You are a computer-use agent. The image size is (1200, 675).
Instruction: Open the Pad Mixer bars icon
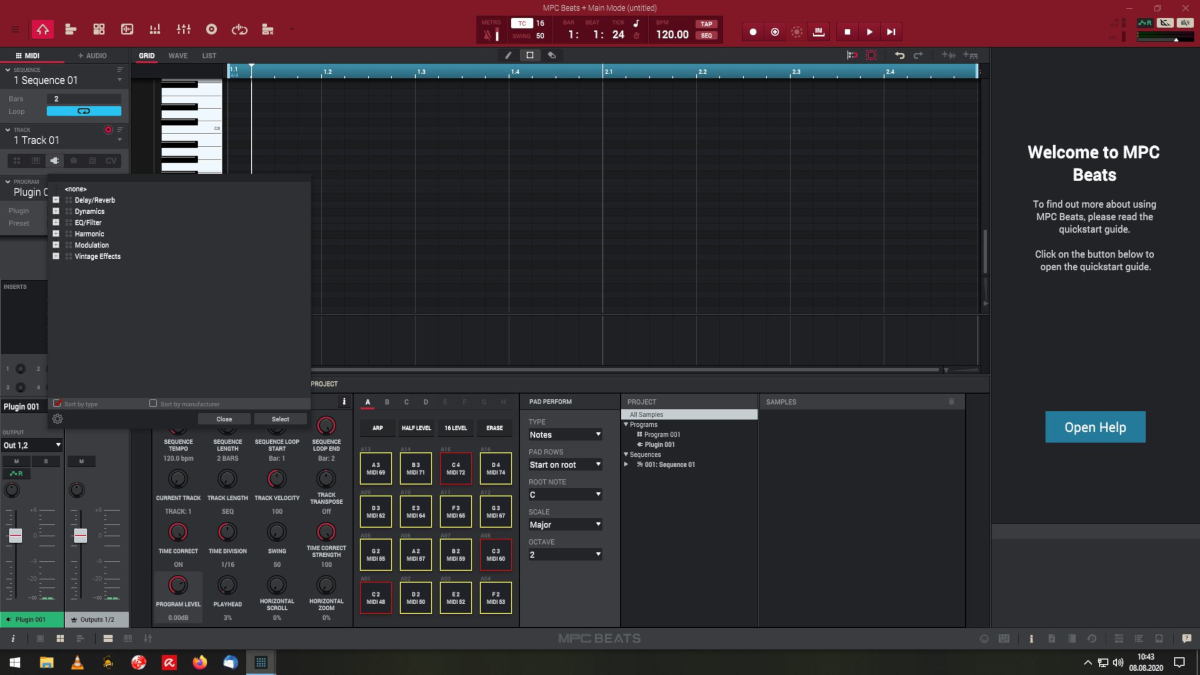point(155,30)
